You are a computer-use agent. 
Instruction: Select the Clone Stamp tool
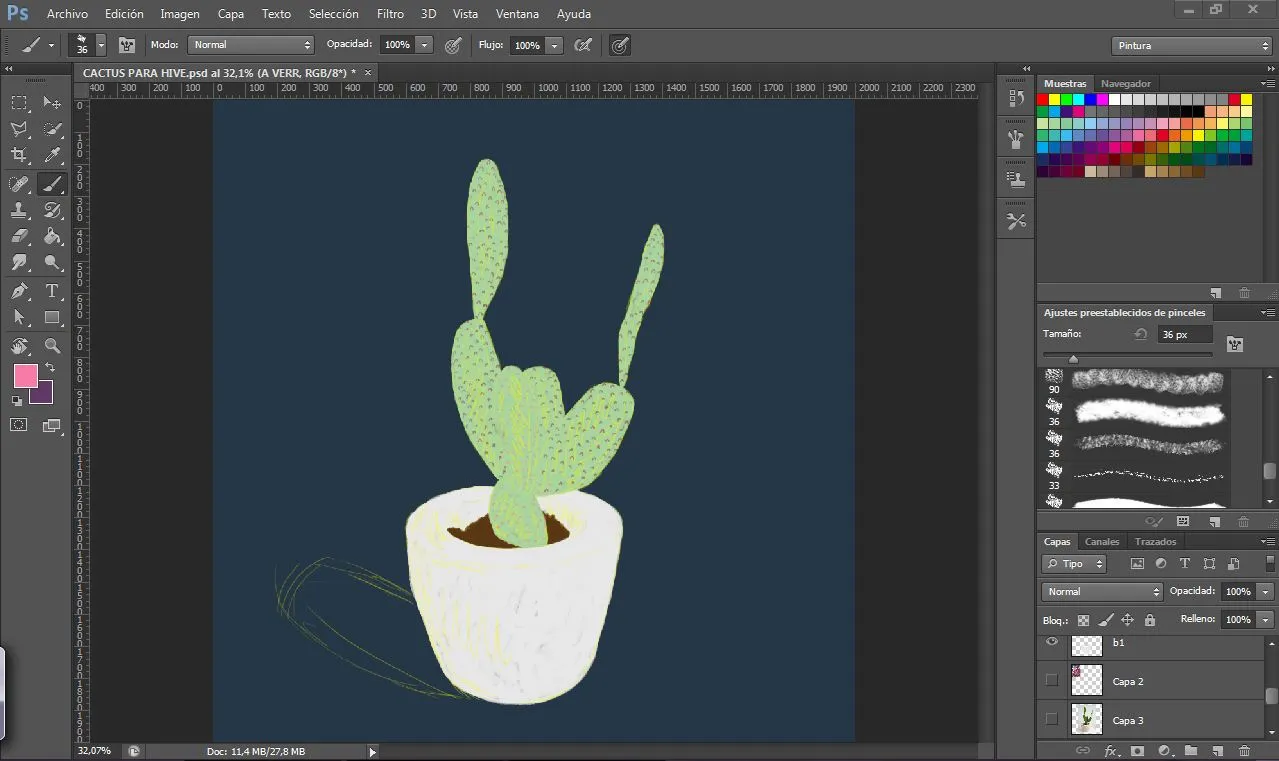pyautogui.click(x=19, y=210)
